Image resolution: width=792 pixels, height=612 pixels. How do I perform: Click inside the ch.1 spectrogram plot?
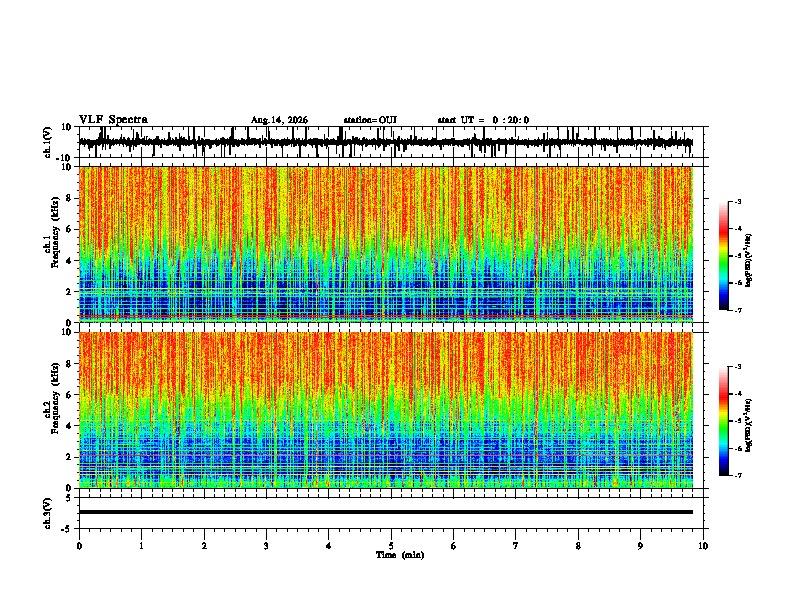tap(386, 244)
